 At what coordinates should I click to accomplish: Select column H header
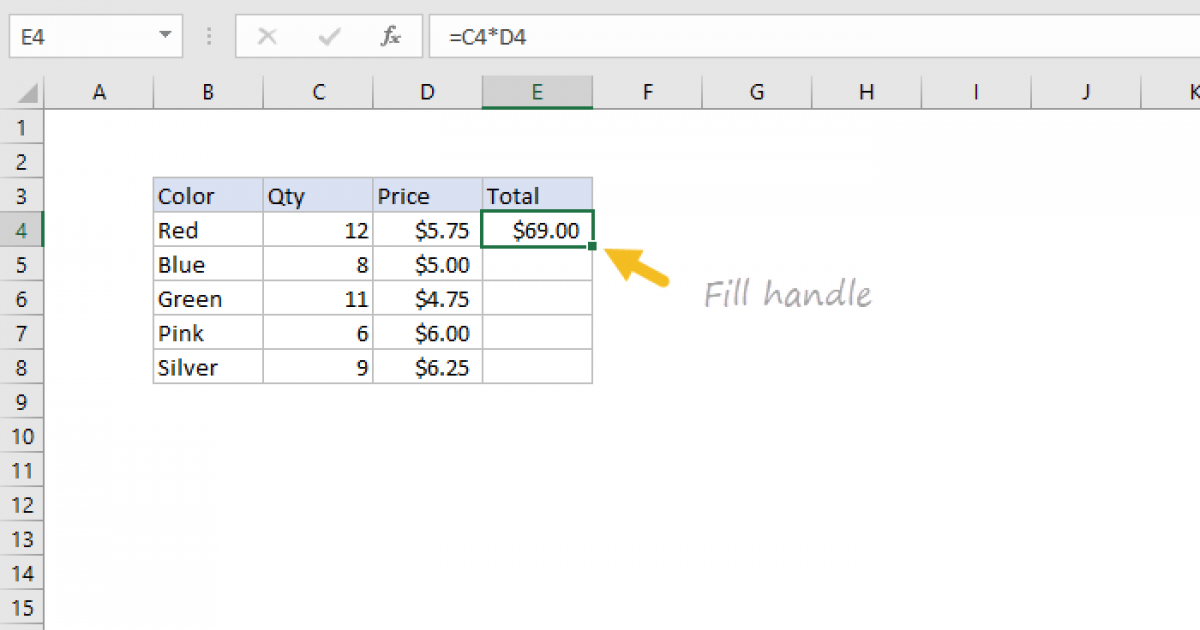tap(866, 93)
